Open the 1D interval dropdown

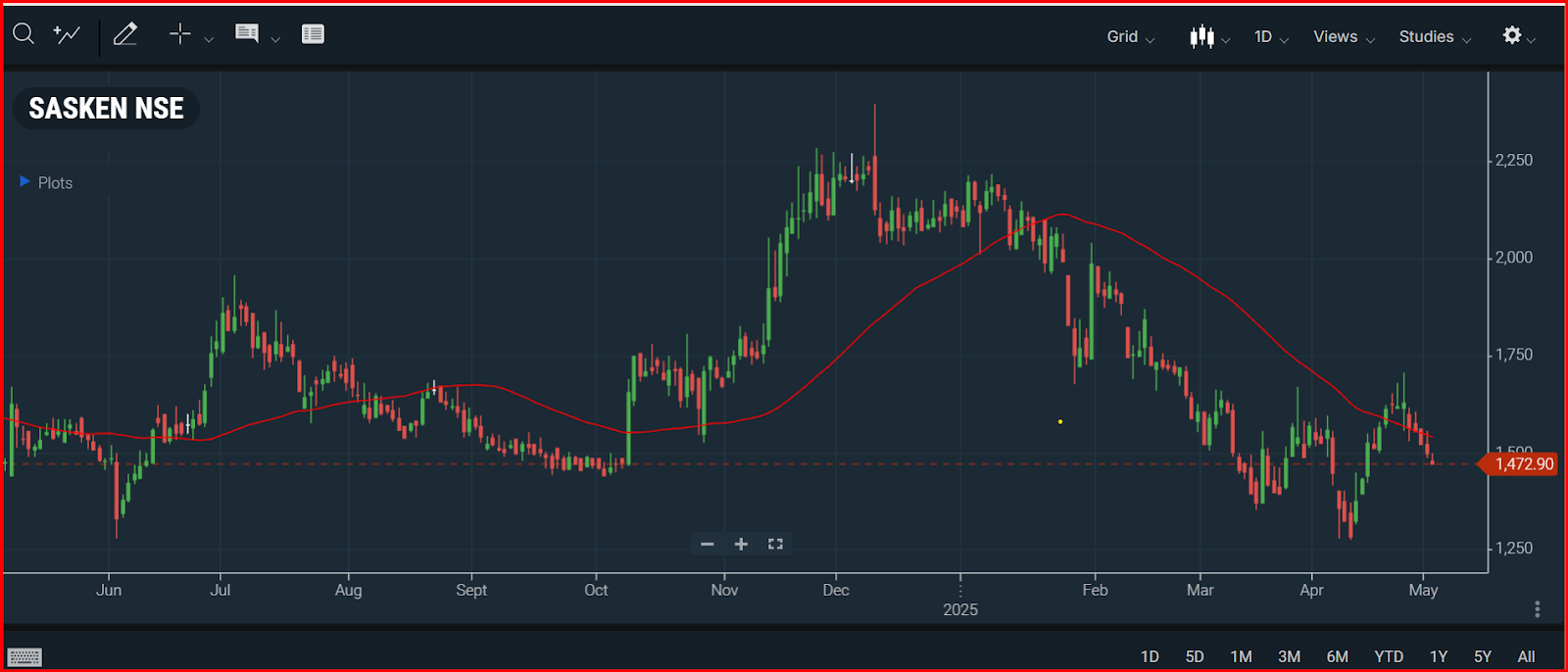pyautogui.click(x=1271, y=37)
